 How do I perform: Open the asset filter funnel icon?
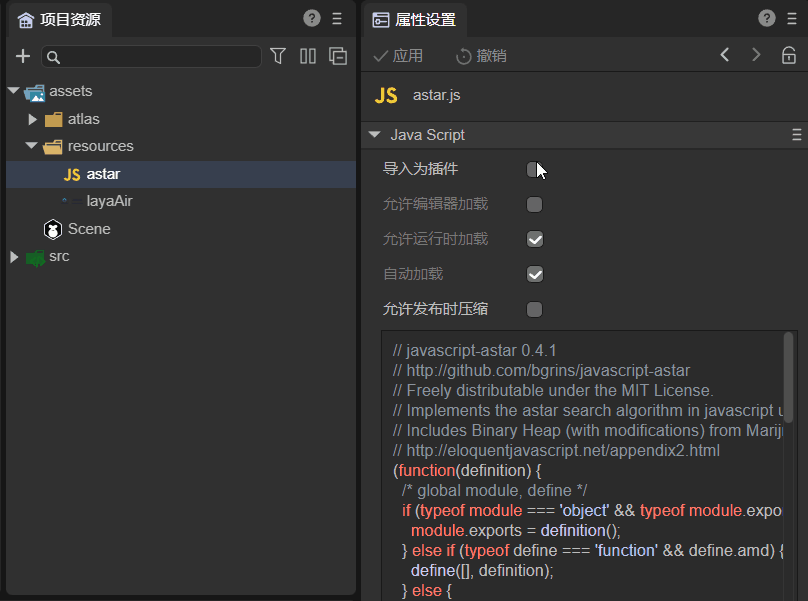[278, 56]
